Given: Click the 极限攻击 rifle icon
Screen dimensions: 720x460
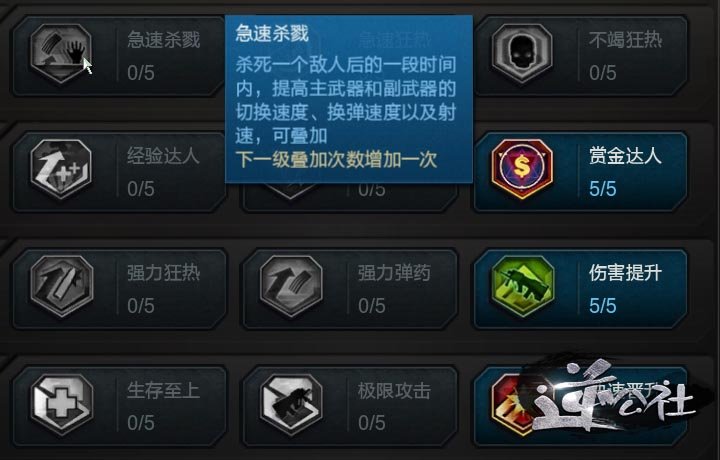Looking at the screenshot, I should click(291, 404).
